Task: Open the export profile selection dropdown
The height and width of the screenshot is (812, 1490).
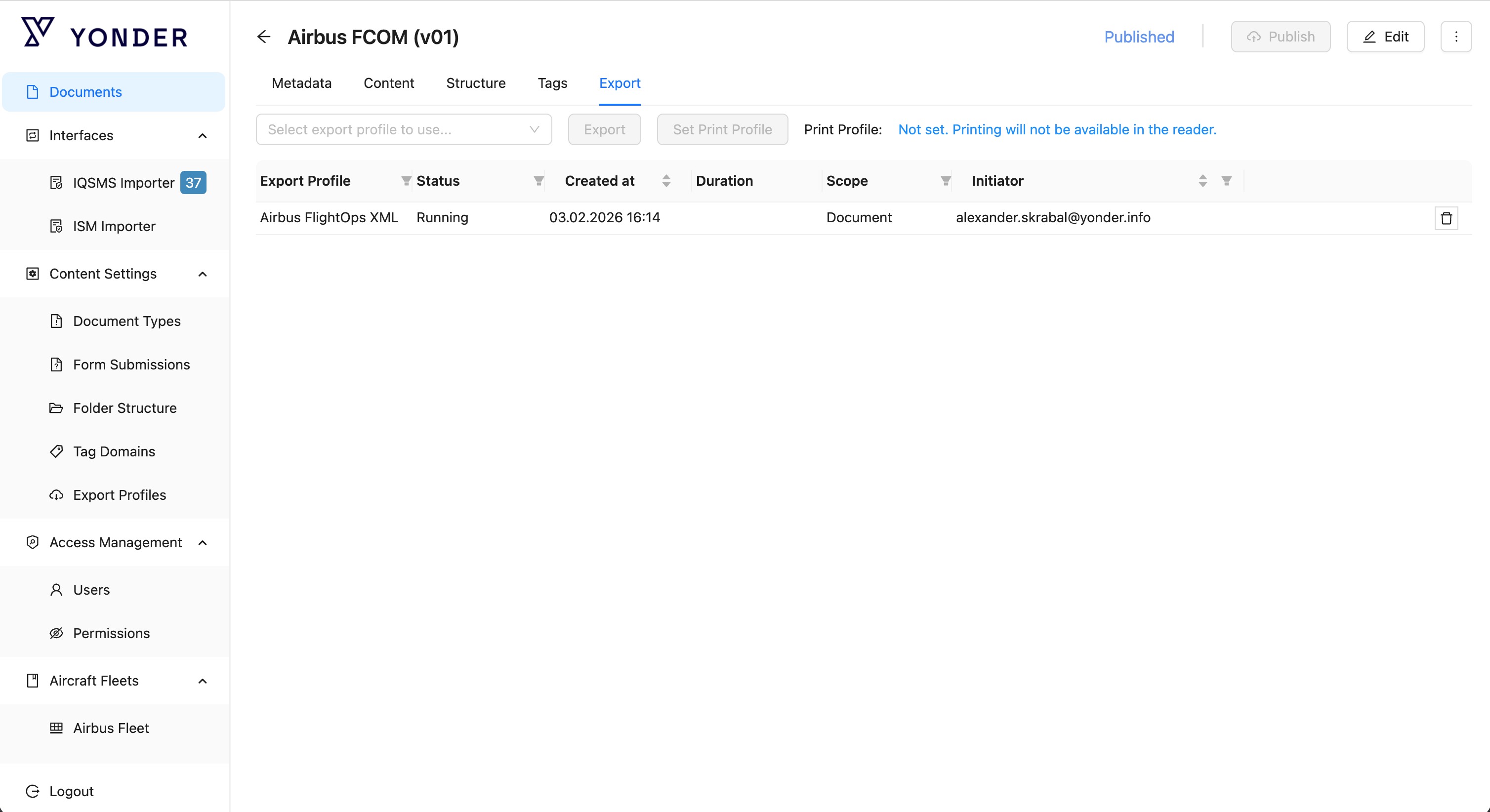Action: point(403,129)
